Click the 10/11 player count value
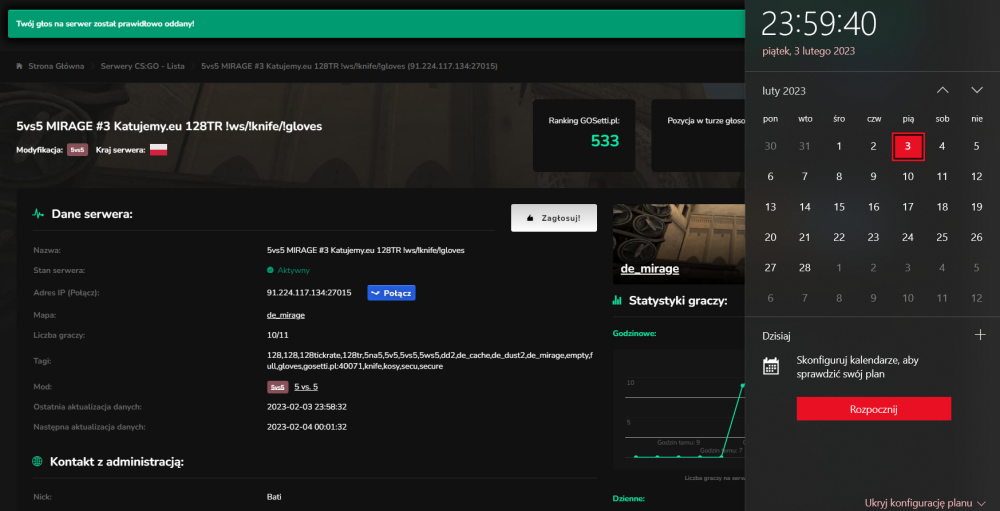This screenshot has width=1000, height=511. [x=276, y=335]
